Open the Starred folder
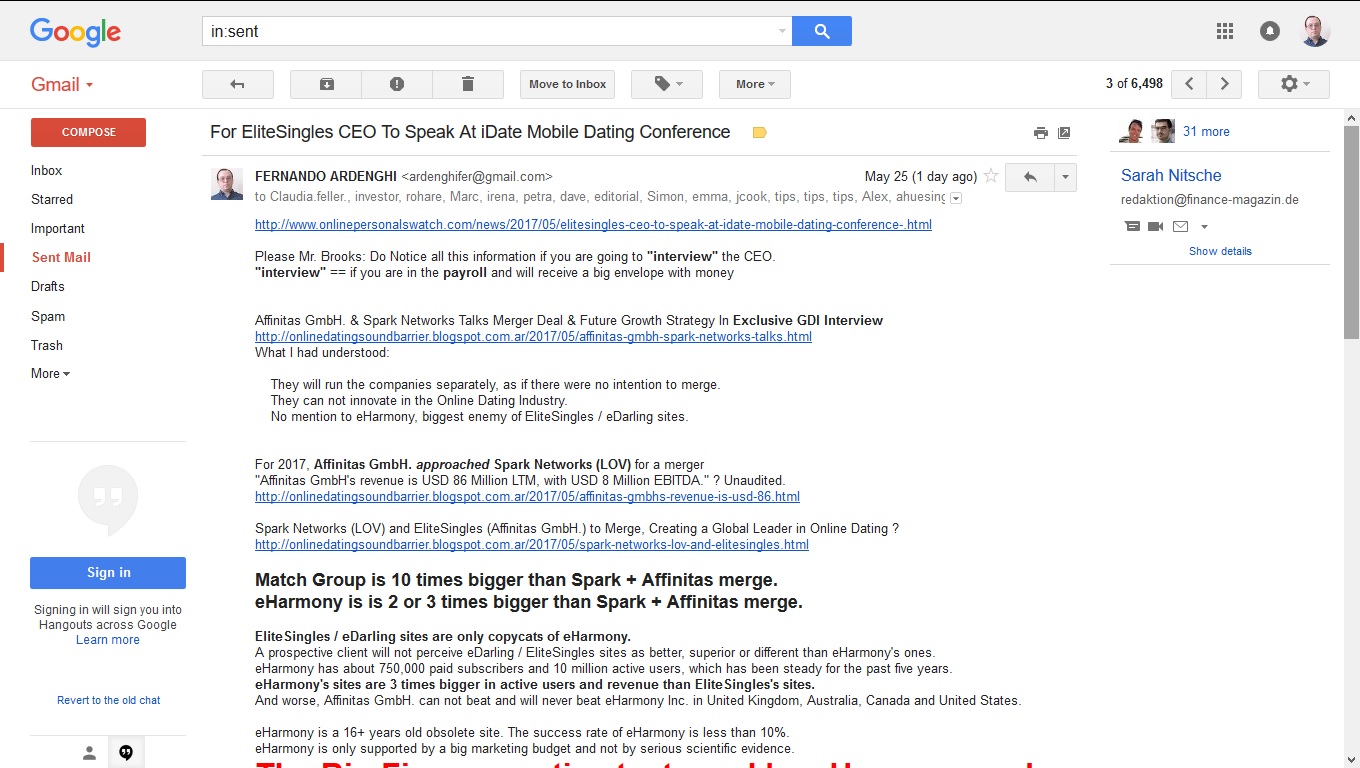Screen dimensions: 1360x768 [52, 199]
